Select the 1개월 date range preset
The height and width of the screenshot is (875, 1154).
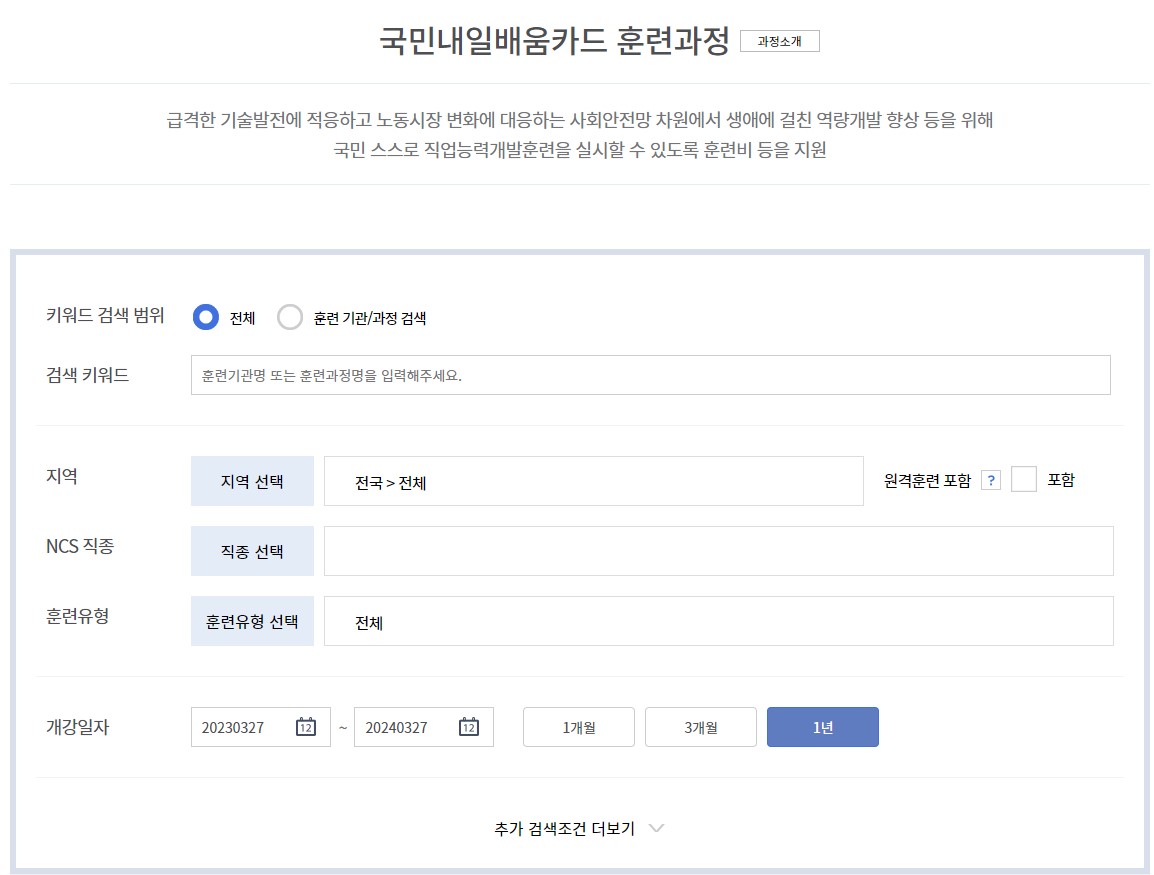tap(578, 727)
